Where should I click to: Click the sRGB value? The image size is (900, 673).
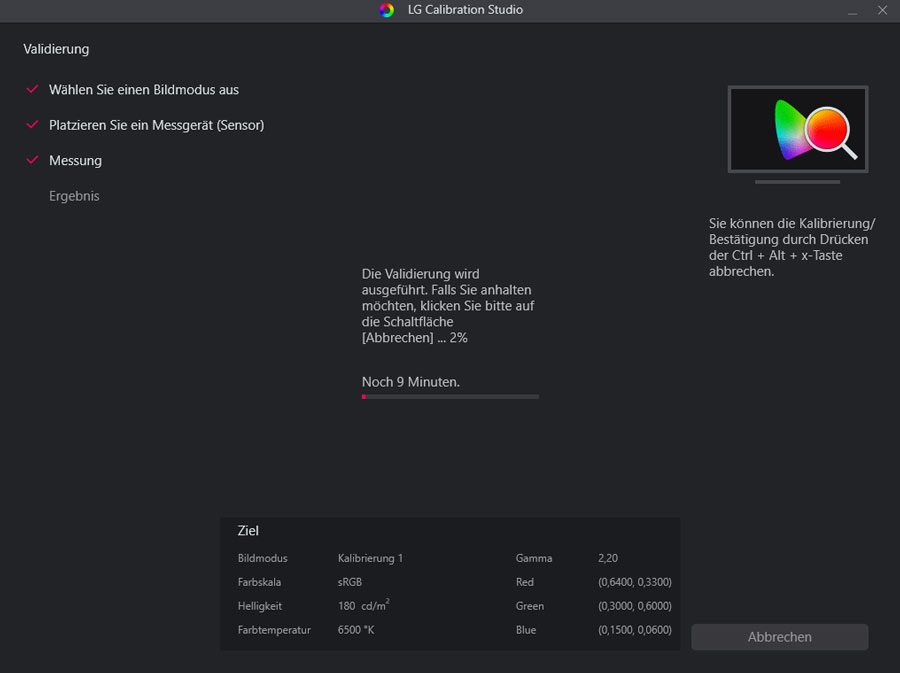pos(350,582)
